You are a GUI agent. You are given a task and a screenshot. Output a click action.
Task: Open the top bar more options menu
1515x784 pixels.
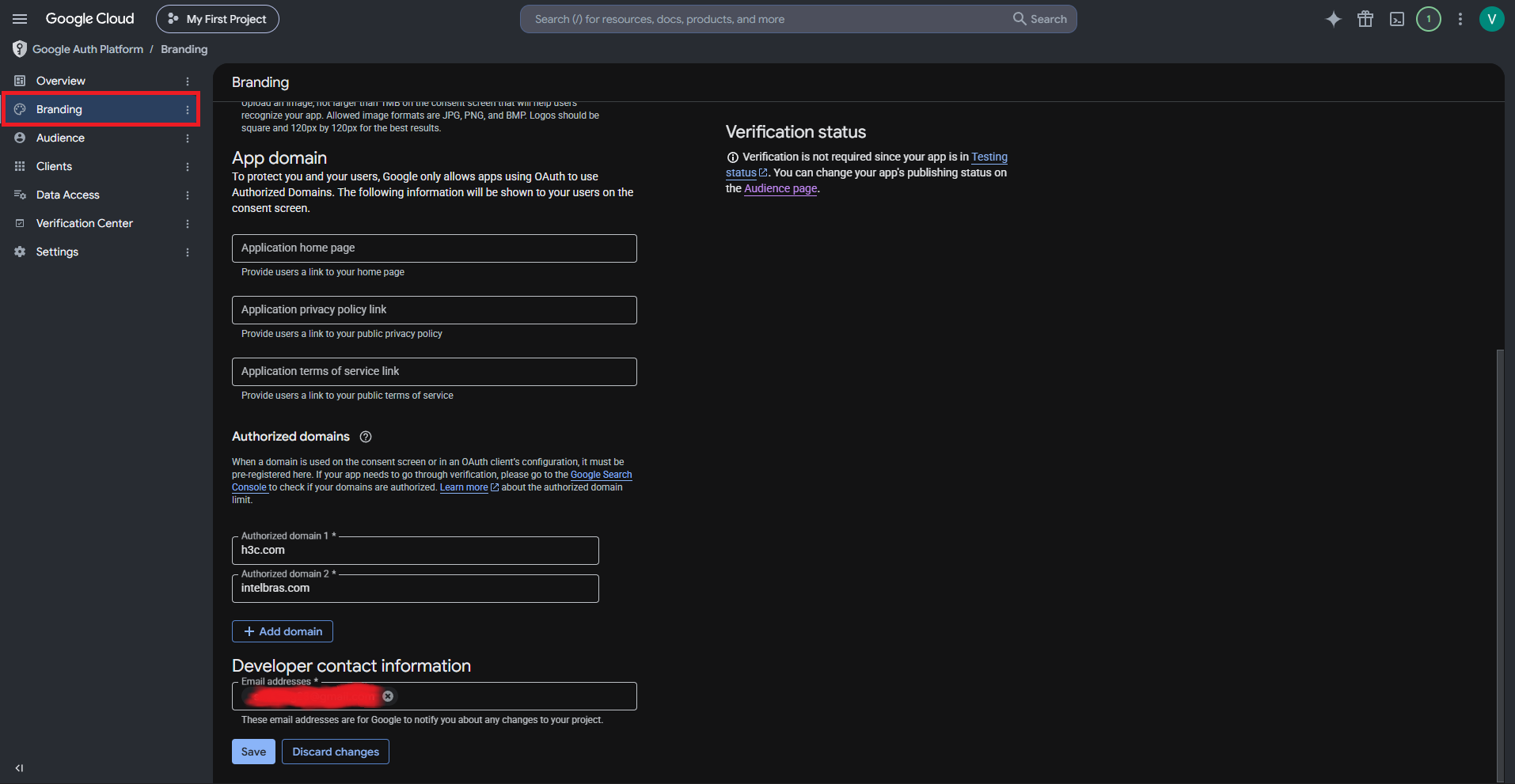(x=1460, y=19)
